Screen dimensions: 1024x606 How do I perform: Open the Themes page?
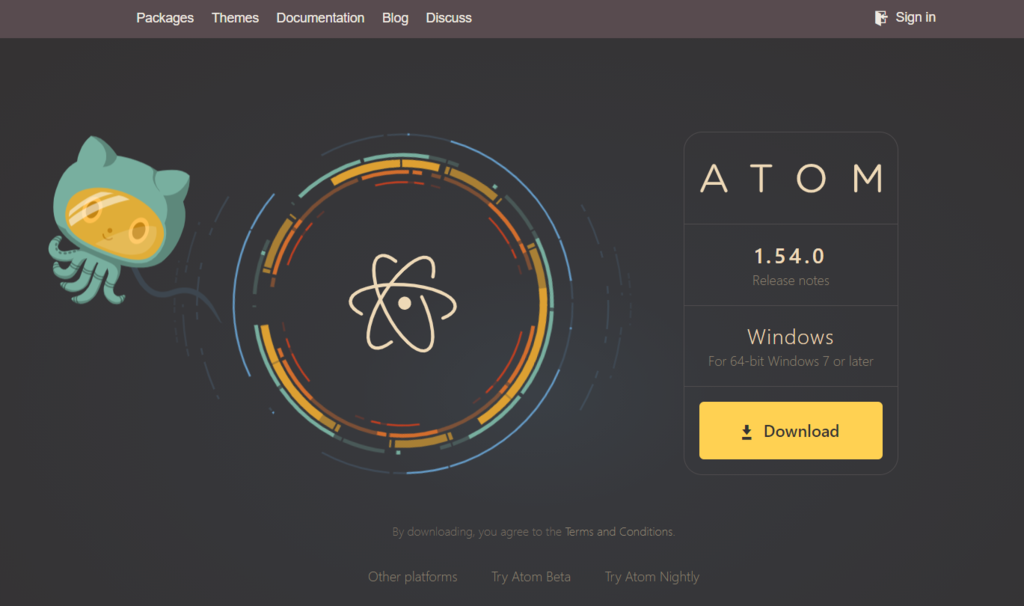(x=234, y=17)
